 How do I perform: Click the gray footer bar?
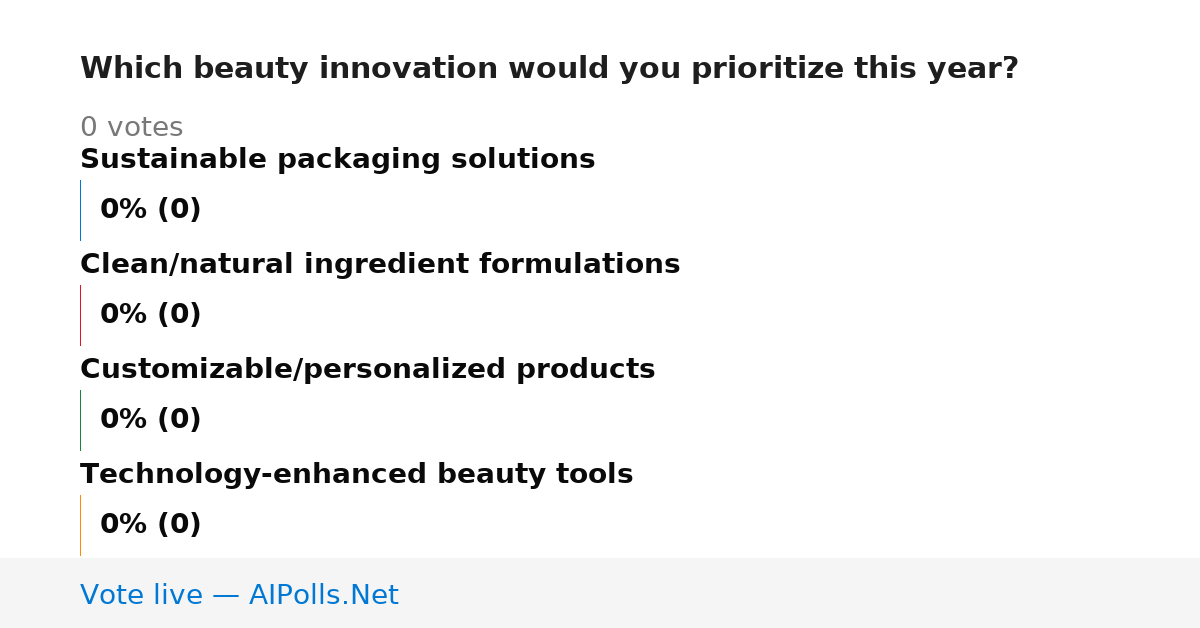pos(600,593)
